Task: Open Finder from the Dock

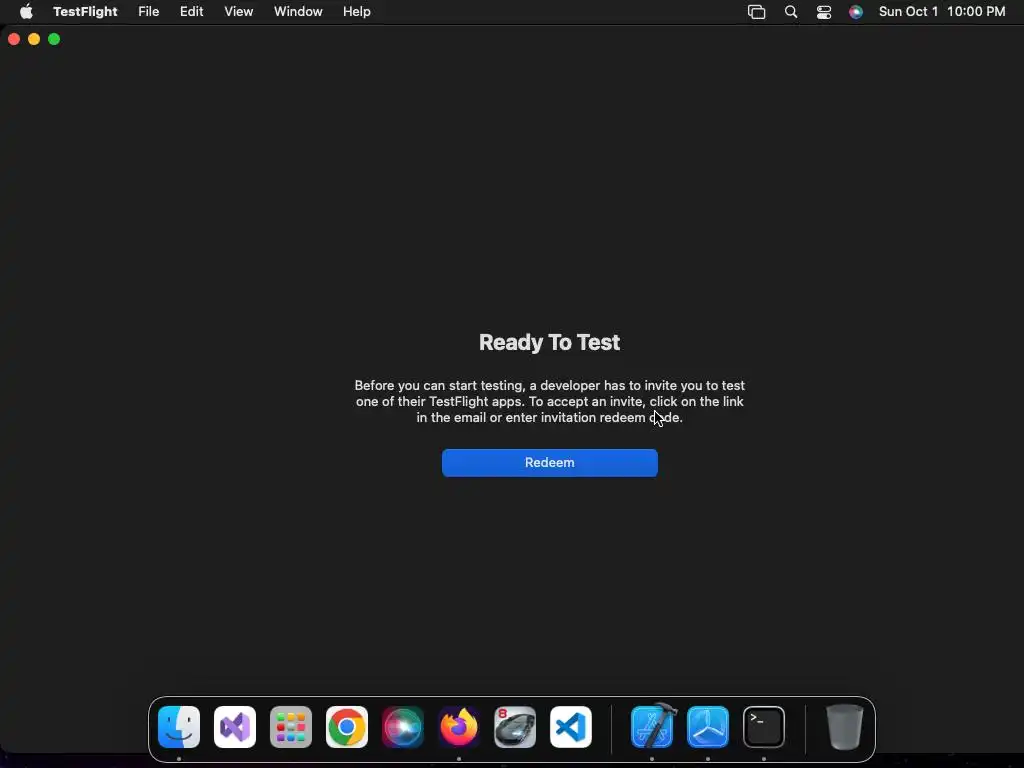Action: tap(179, 727)
